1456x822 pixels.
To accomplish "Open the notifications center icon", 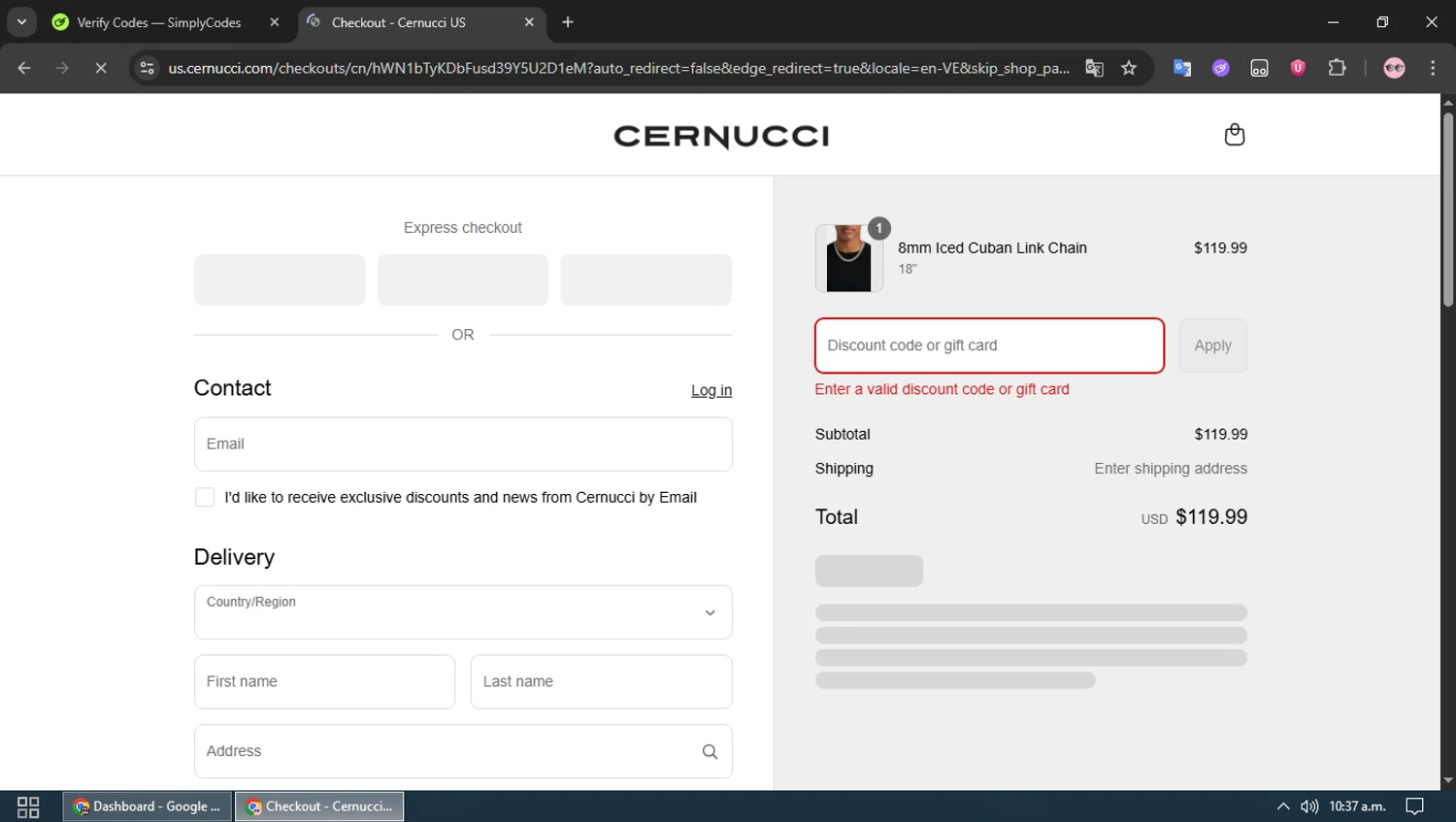I will pos(1414,806).
